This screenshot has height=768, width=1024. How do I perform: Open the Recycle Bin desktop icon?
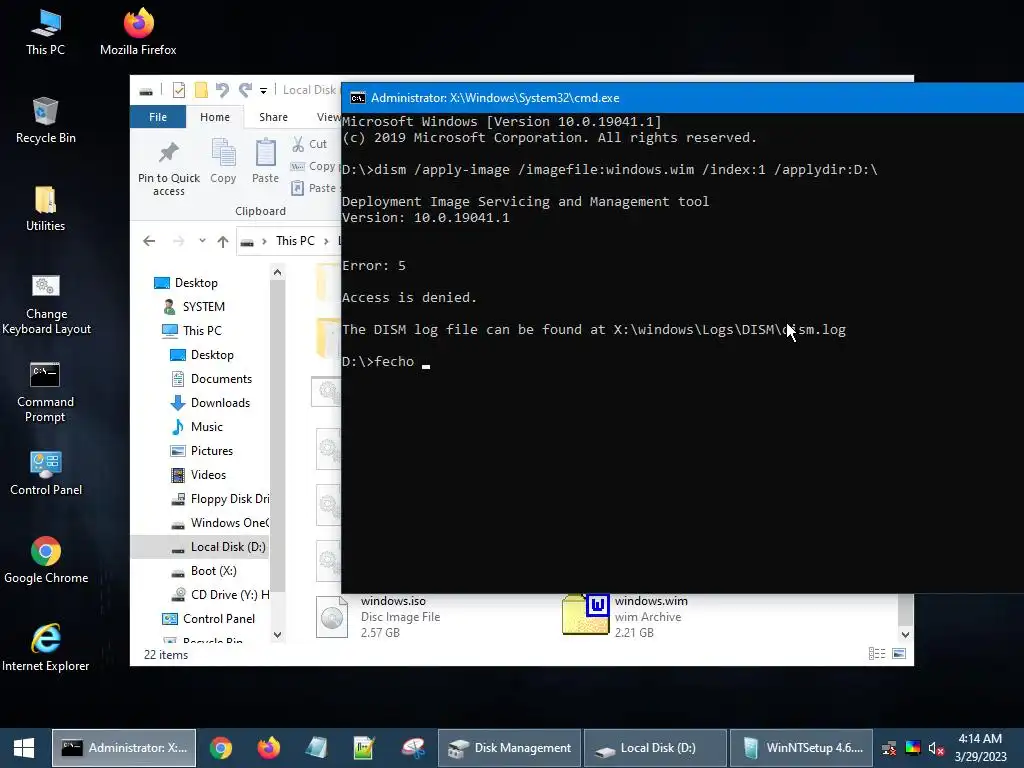coord(45,120)
